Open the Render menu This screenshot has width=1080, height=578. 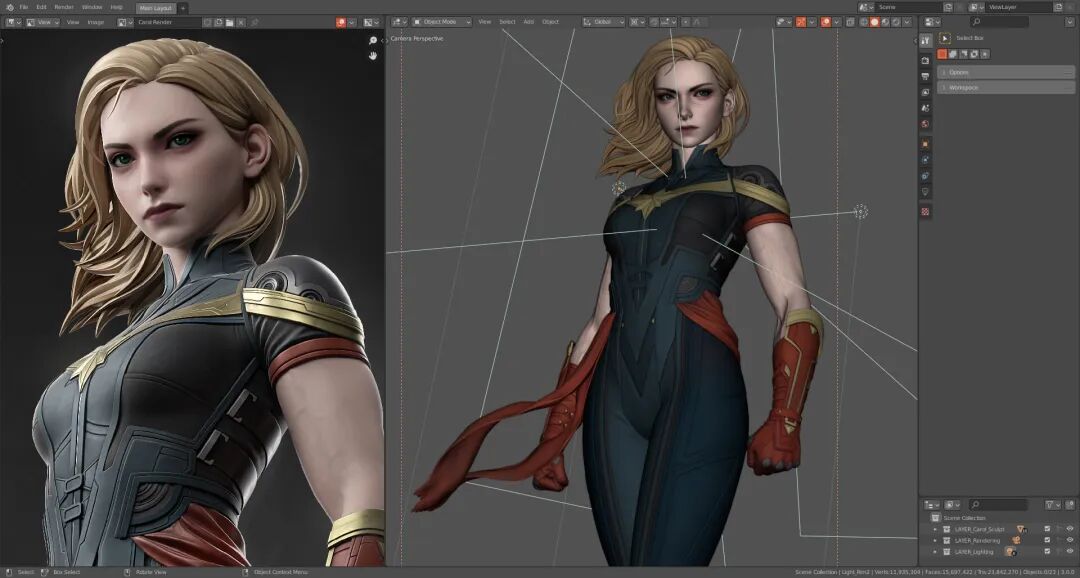click(x=64, y=7)
